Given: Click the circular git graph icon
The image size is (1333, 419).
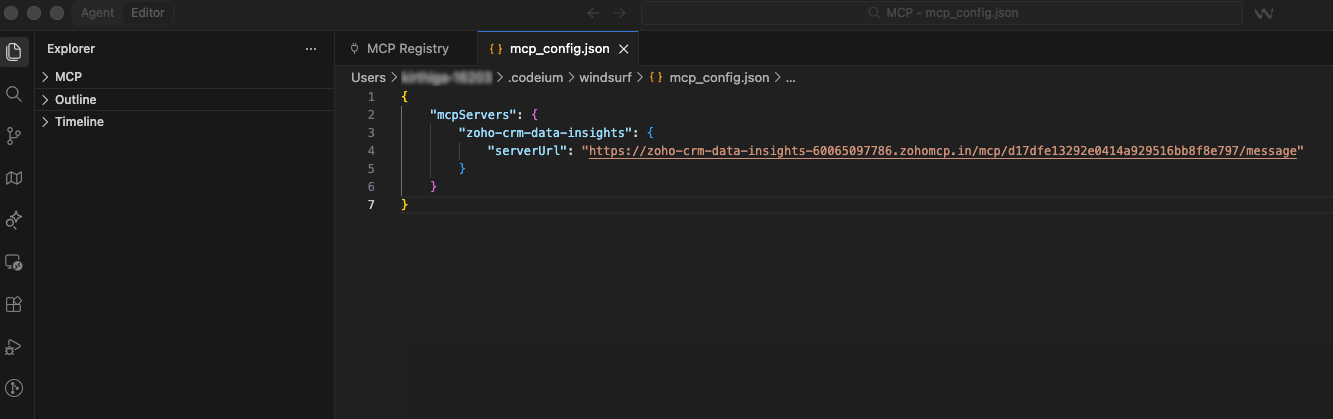Looking at the screenshot, I should [14, 388].
